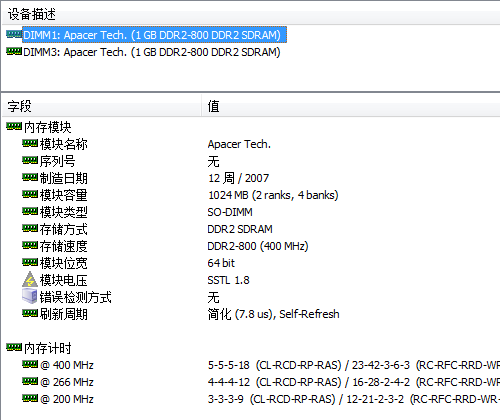
Task: Click the icon beside 模块名称
Action: click(30, 143)
